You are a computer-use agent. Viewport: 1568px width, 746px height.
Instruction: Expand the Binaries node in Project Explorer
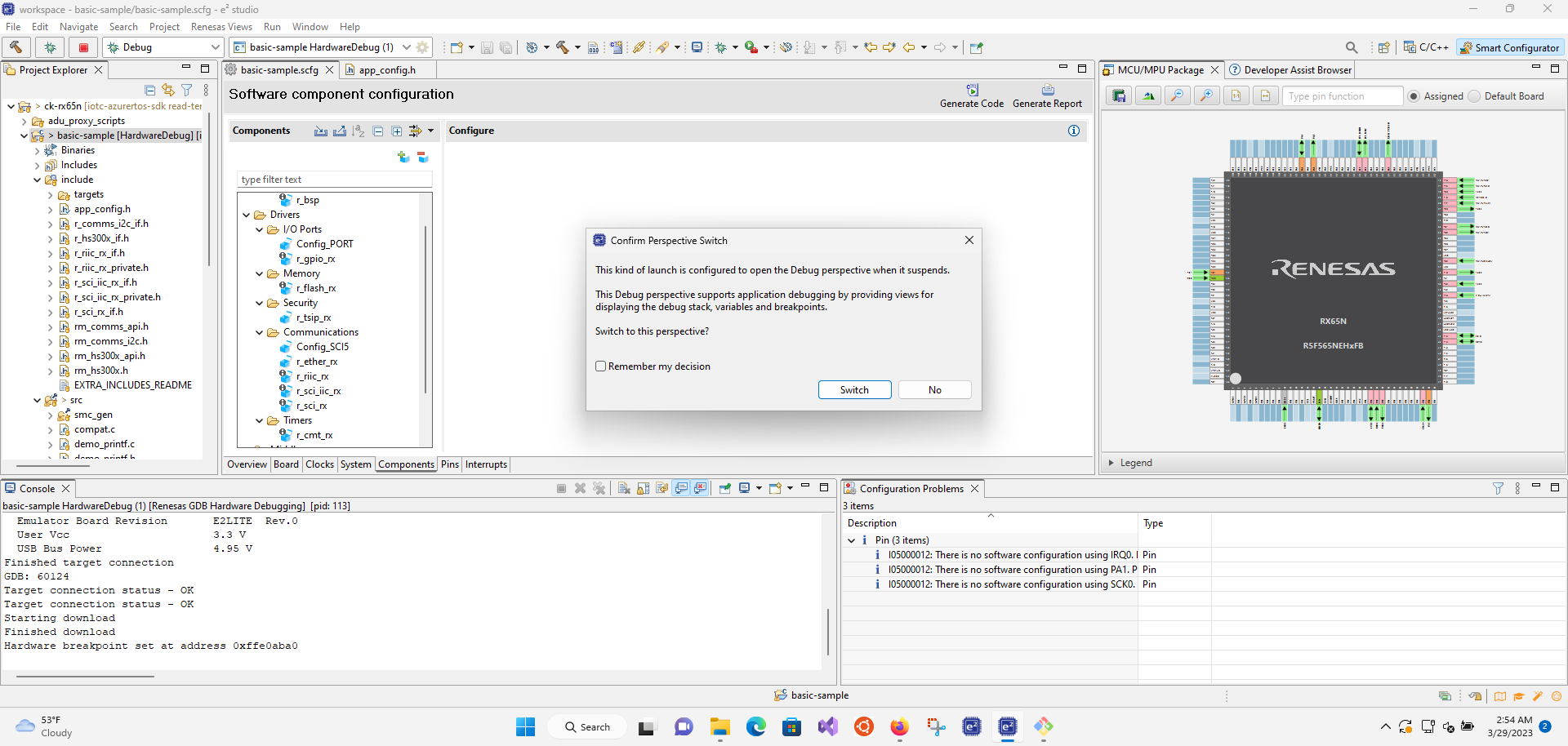click(37, 150)
